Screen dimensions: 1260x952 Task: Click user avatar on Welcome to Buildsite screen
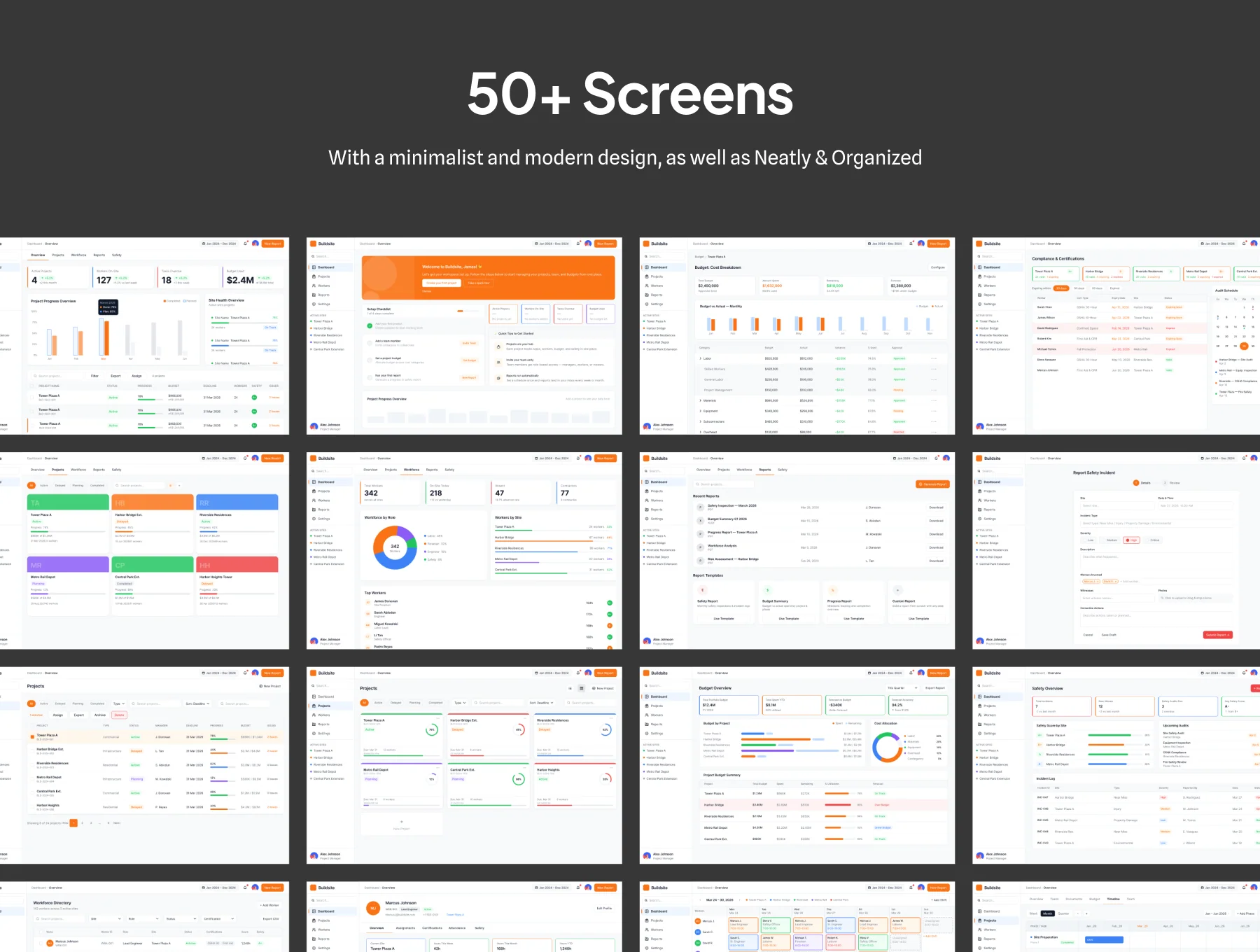click(x=588, y=244)
